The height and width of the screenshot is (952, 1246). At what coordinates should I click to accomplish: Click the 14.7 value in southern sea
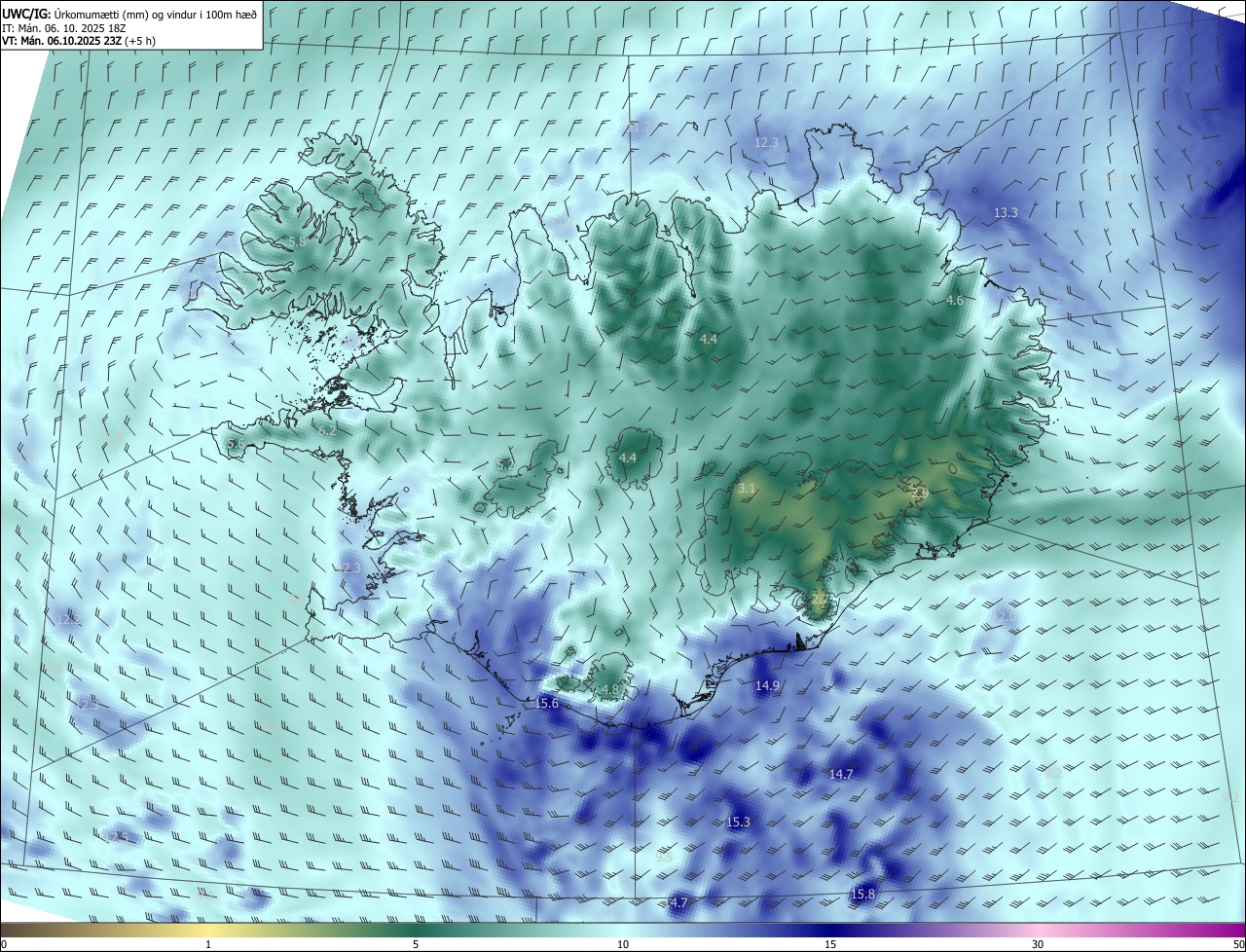pyautogui.click(x=841, y=774)
